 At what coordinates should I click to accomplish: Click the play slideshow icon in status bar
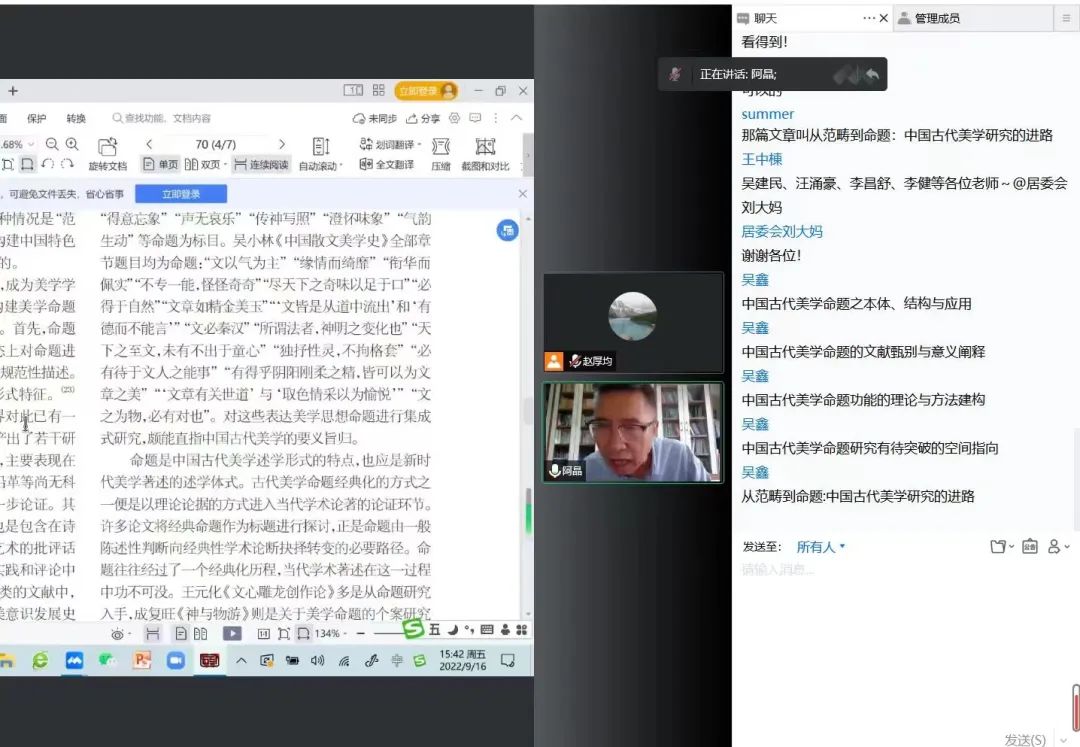coord(232,633)
